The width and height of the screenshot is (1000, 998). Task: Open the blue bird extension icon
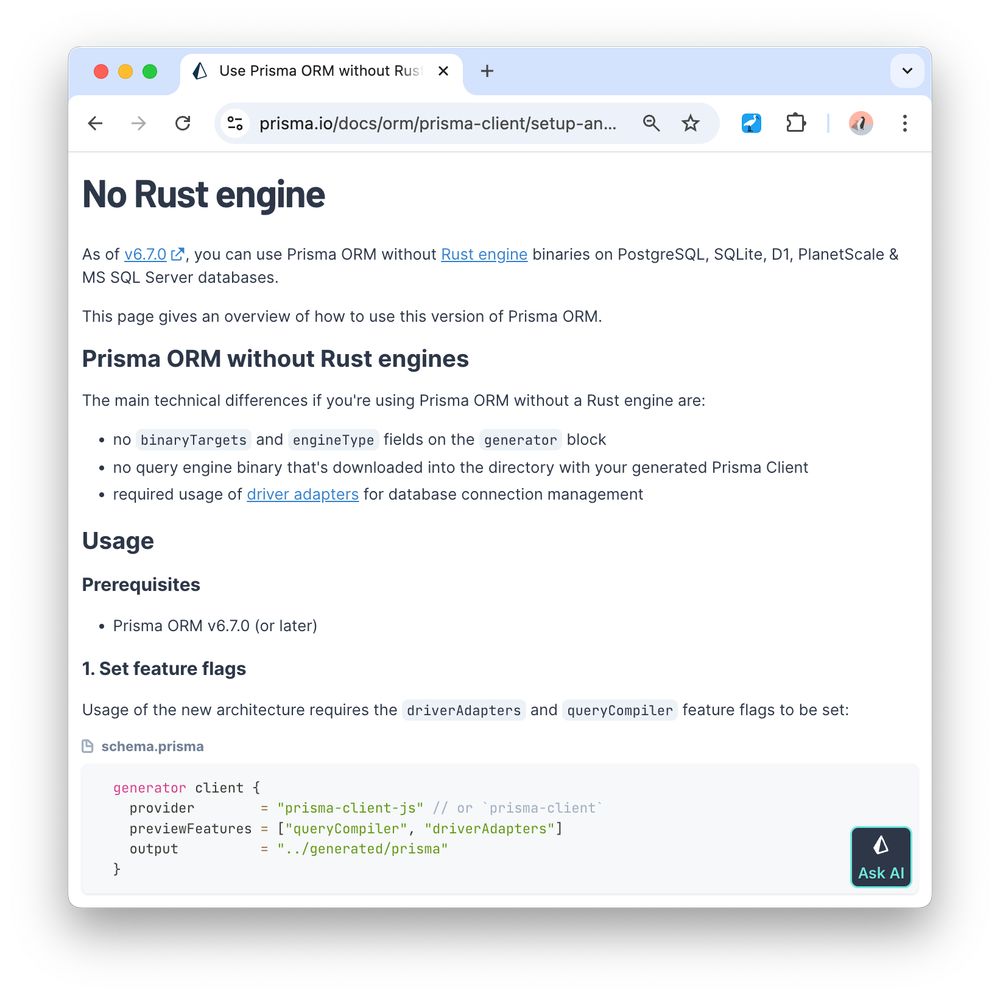pos(751,123)
